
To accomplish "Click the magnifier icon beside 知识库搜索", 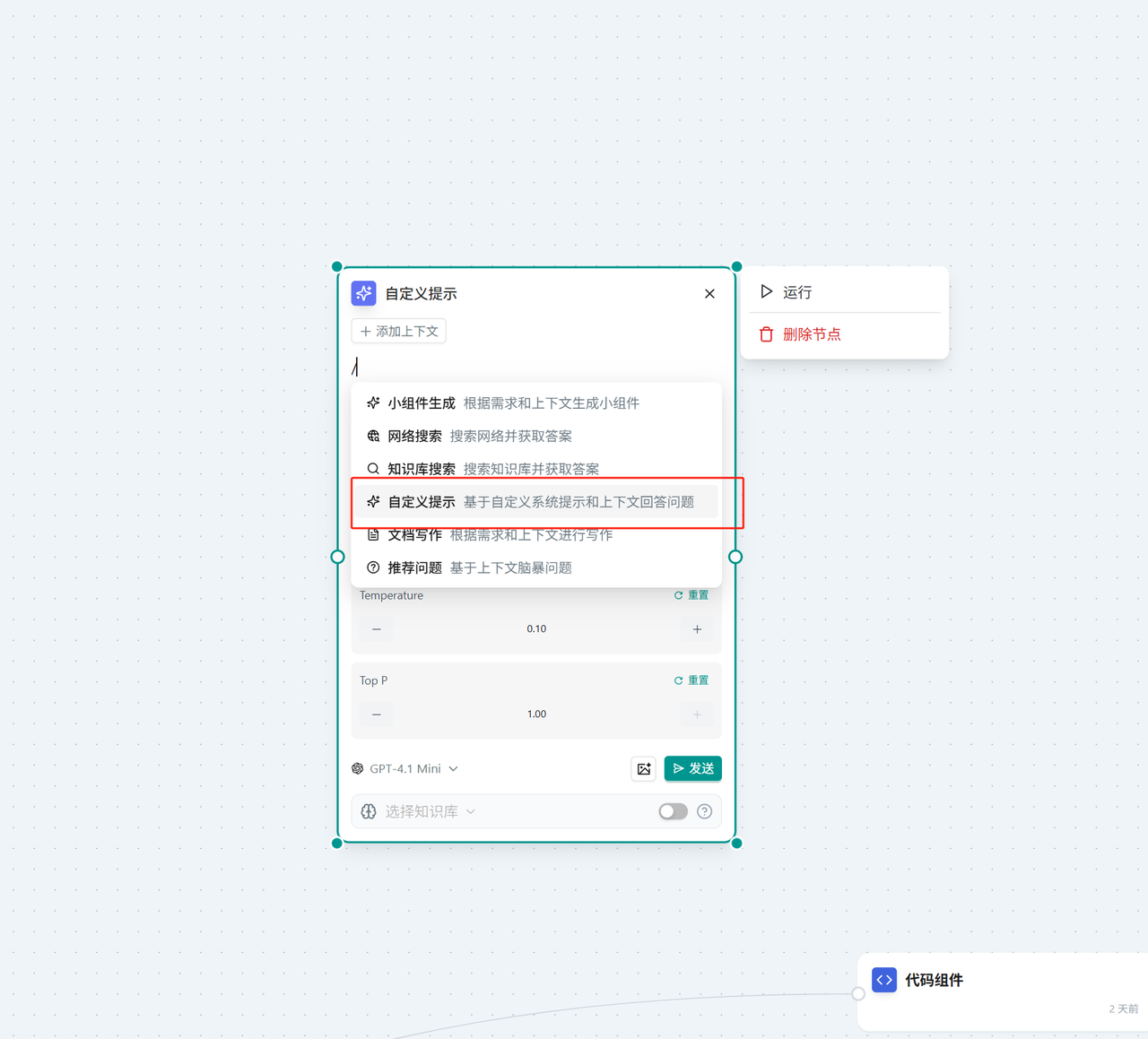I will pos(373,468).
